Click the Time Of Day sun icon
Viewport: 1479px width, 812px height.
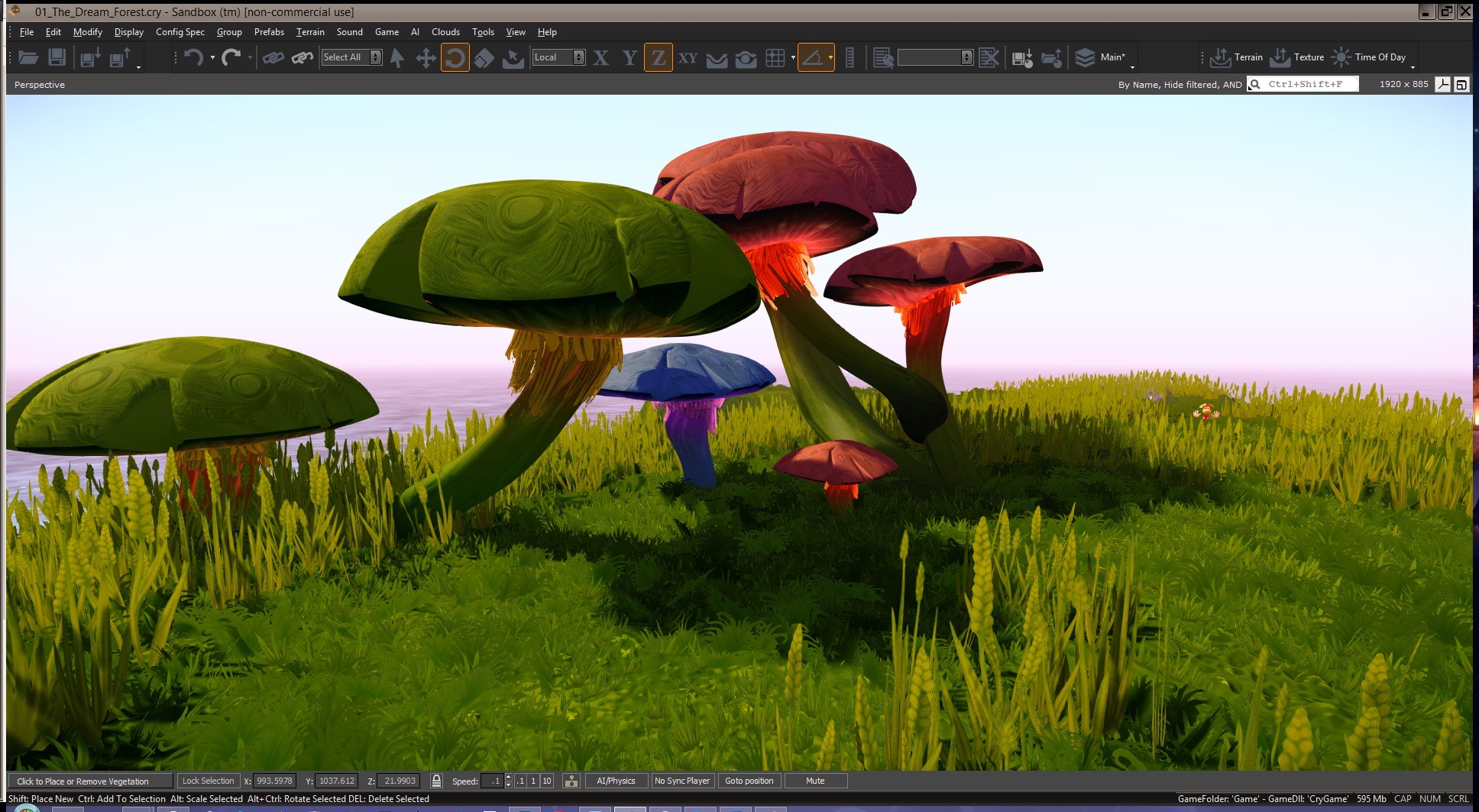(1341, 57)
